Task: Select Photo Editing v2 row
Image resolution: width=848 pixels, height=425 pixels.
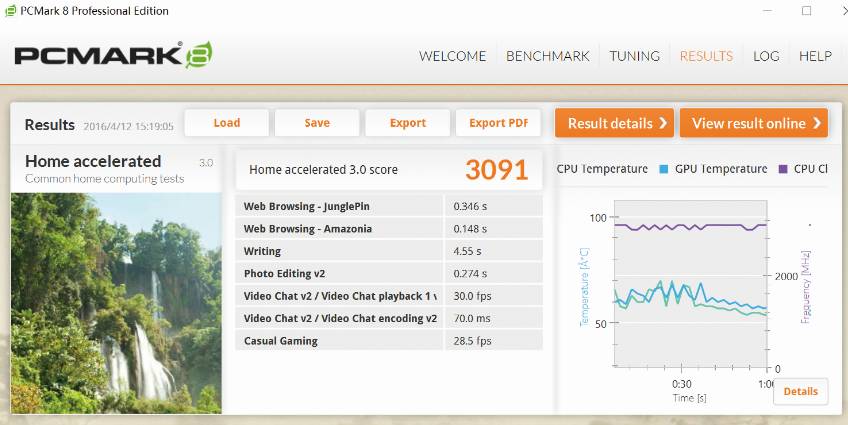Action: pyautogui.click(x=389, y=274)
